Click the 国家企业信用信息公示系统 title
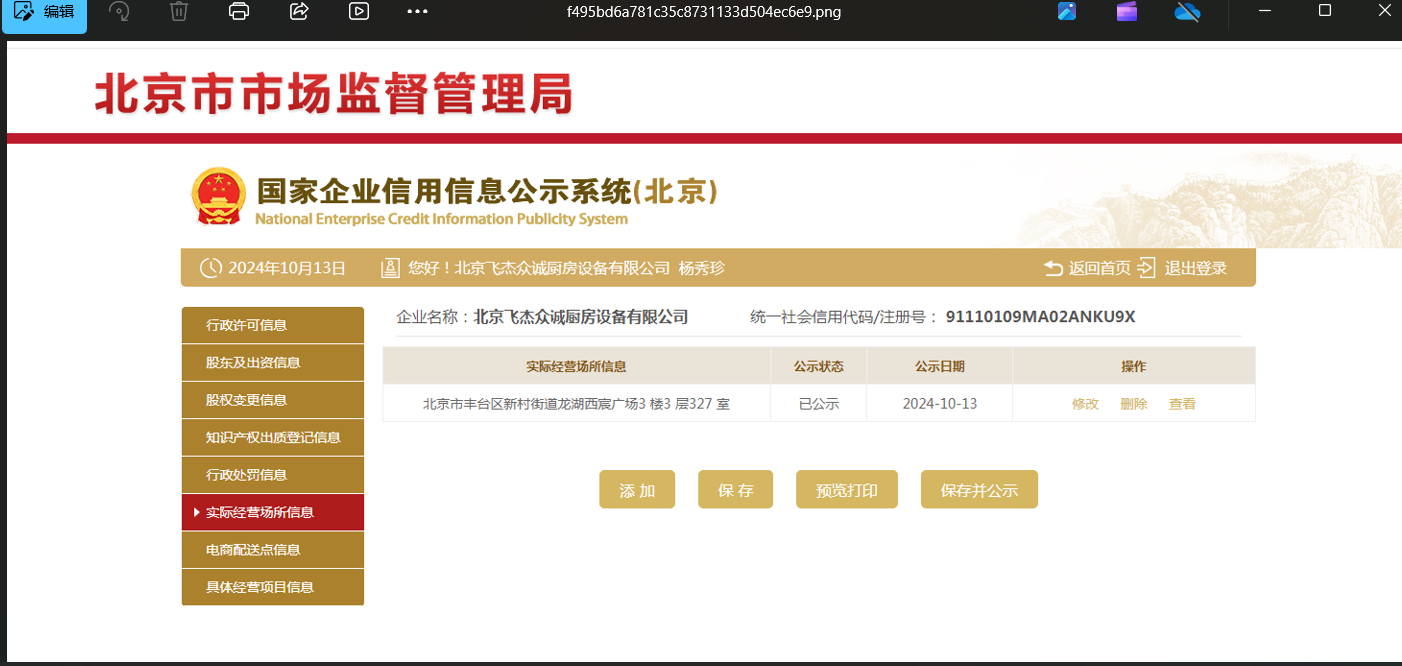 [x=487, y=190]
